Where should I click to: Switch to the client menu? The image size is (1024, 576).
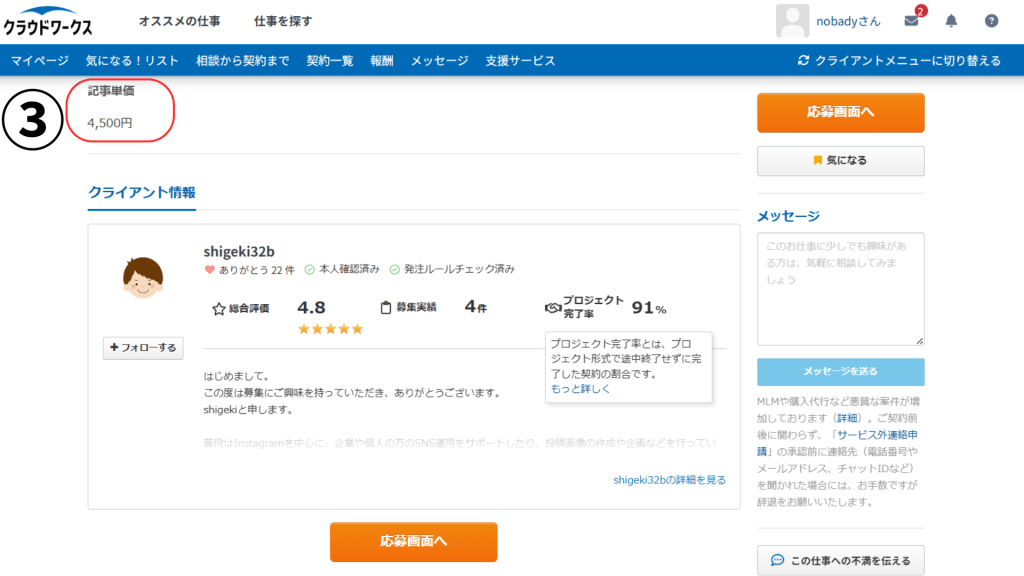tap(899, 60)
